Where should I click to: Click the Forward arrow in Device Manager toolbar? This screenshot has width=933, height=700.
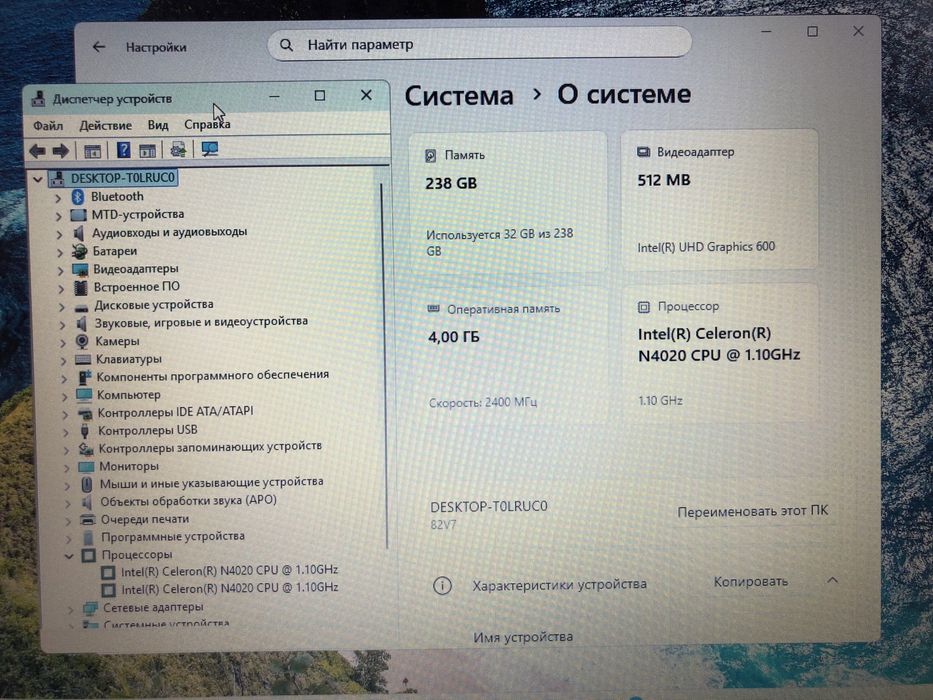61,151
